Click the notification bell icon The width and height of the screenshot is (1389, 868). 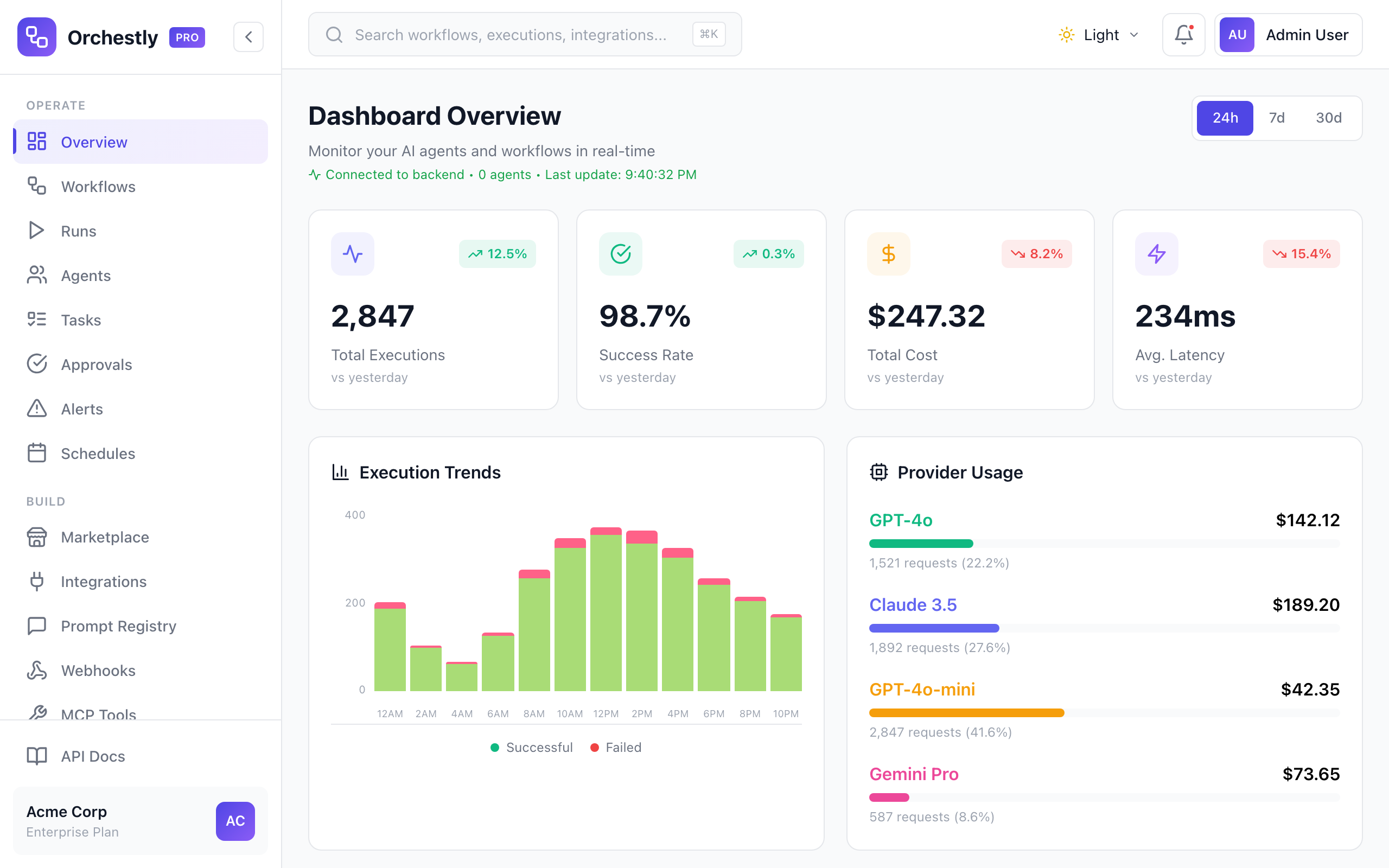tap(1183, 35)
